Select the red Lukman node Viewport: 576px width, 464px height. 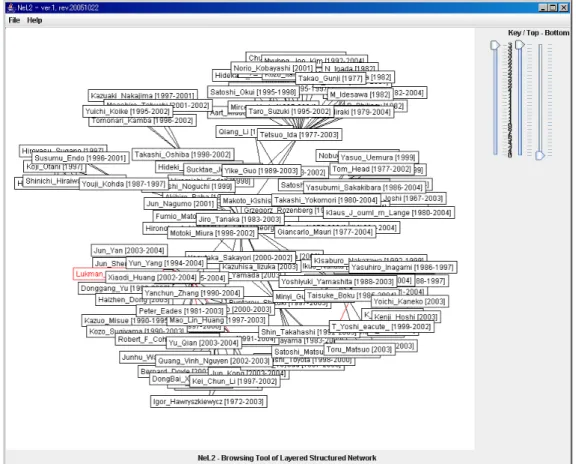point(90,274)
